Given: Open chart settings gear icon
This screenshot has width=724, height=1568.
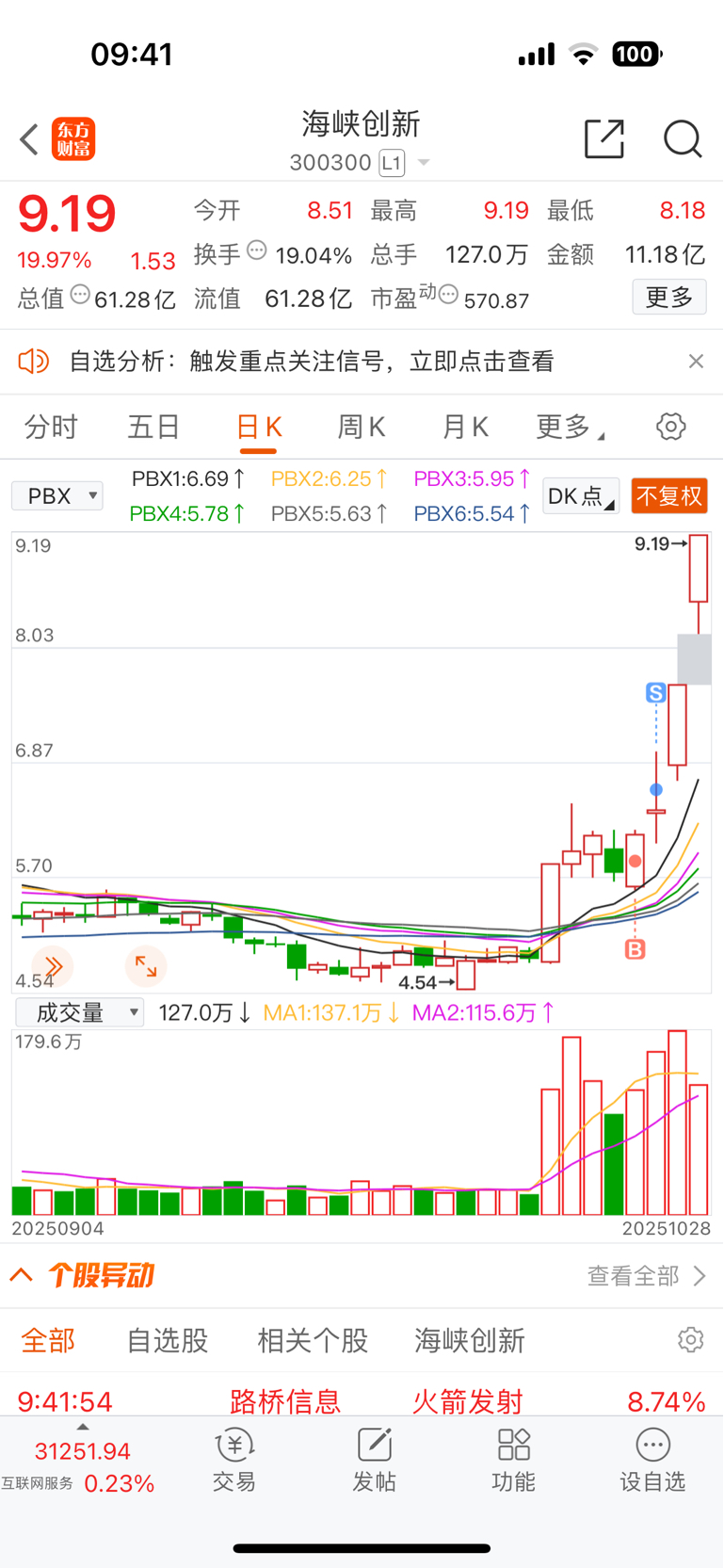Looking at the screenshot, I should [x=670, y=427].
